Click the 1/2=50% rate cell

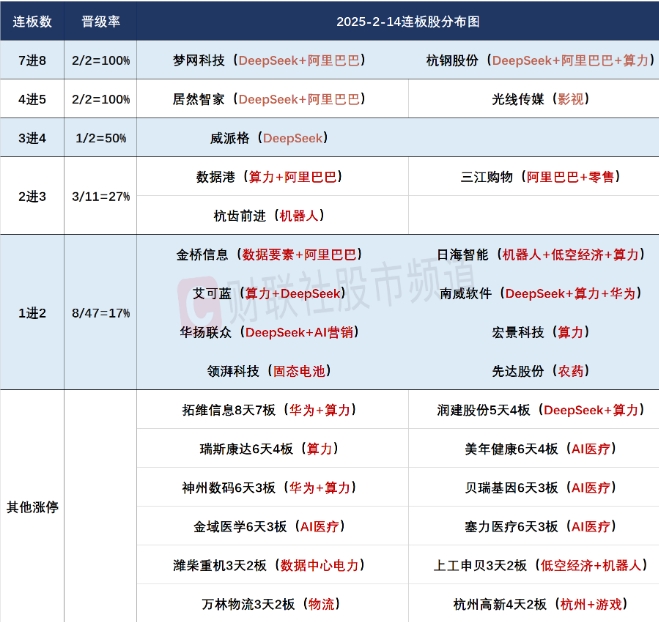pyautogui.click(x=101, y=138)
